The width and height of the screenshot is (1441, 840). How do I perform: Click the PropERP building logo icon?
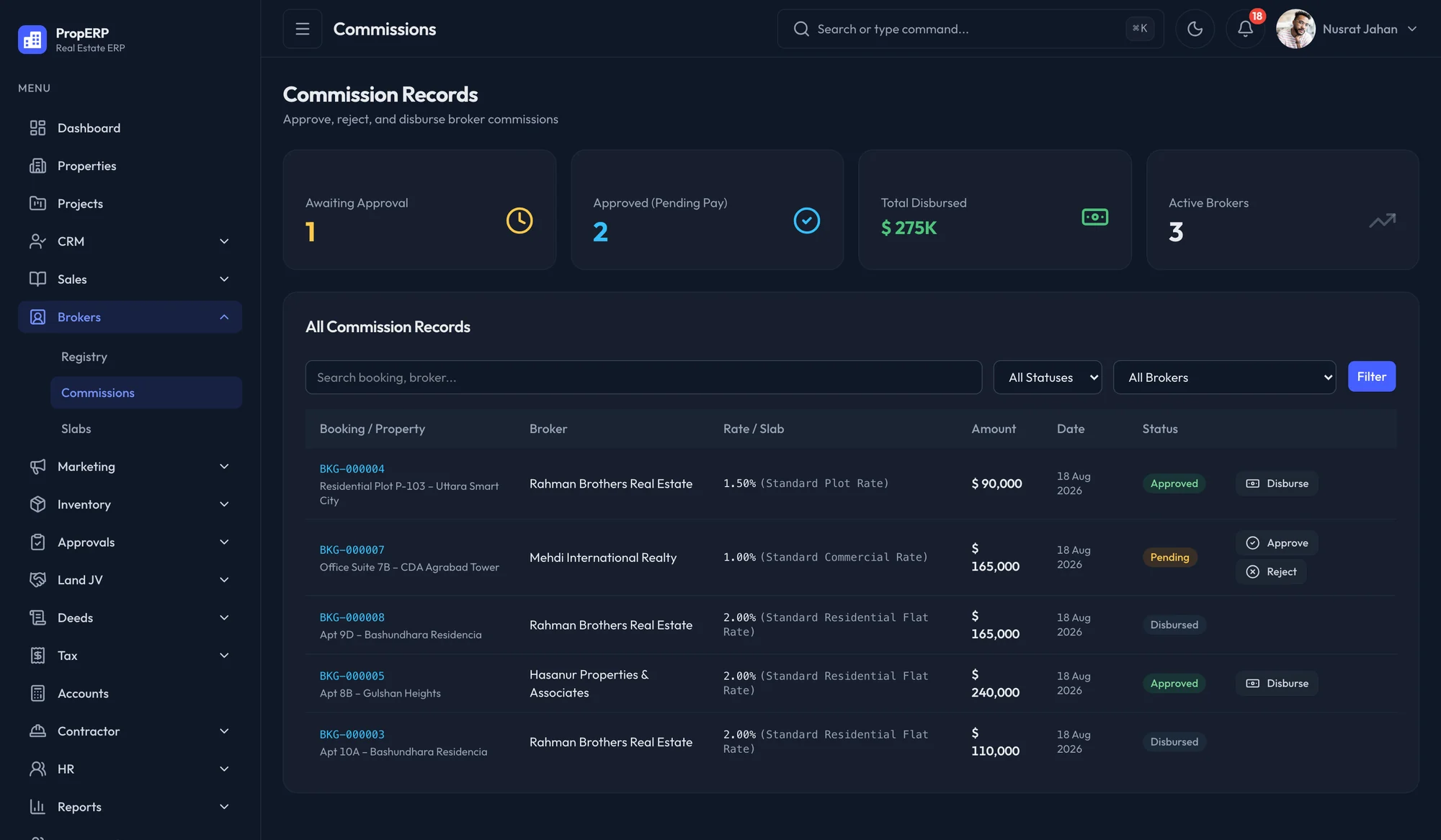[32, 40]
